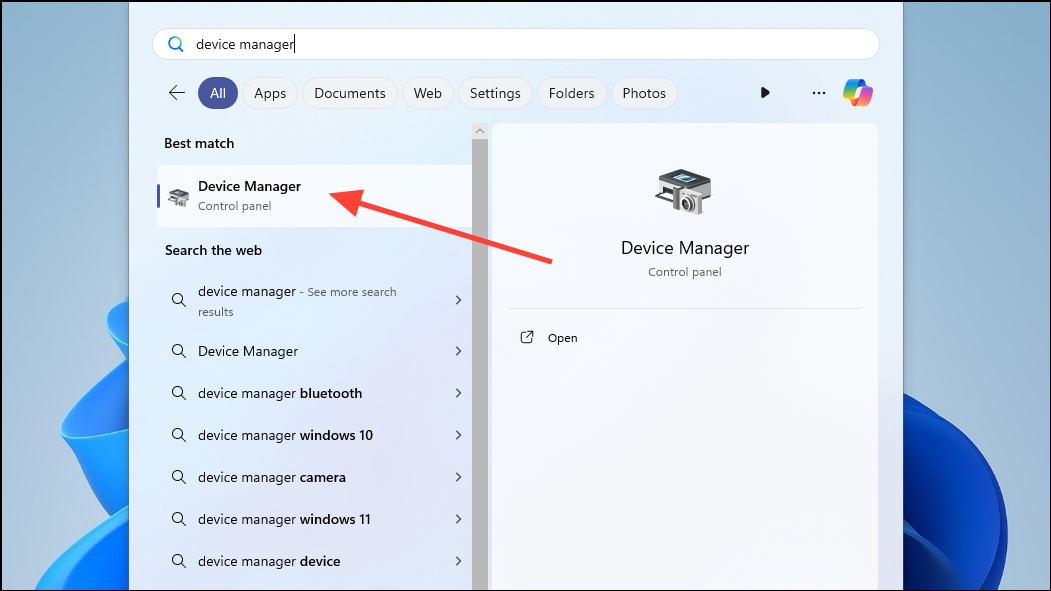Select 'device manager windows 10' web suggestion
The height and width of the screenshot is (591, 1051).
(x=314, y=436)
